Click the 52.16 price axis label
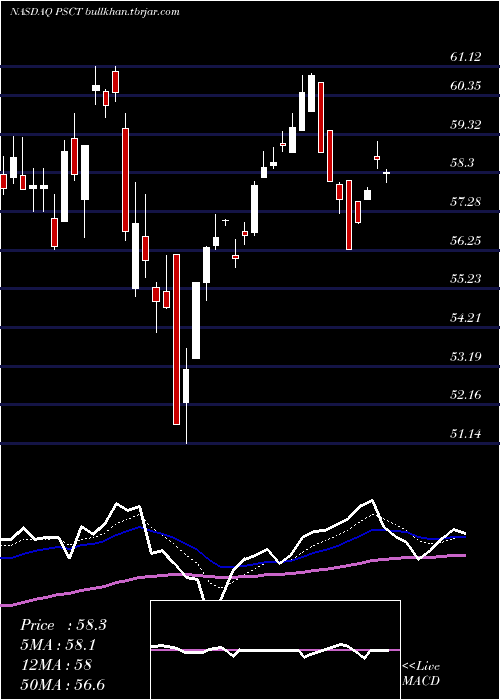Viewport: 500px width, 700px height. [x=466, y=395]
